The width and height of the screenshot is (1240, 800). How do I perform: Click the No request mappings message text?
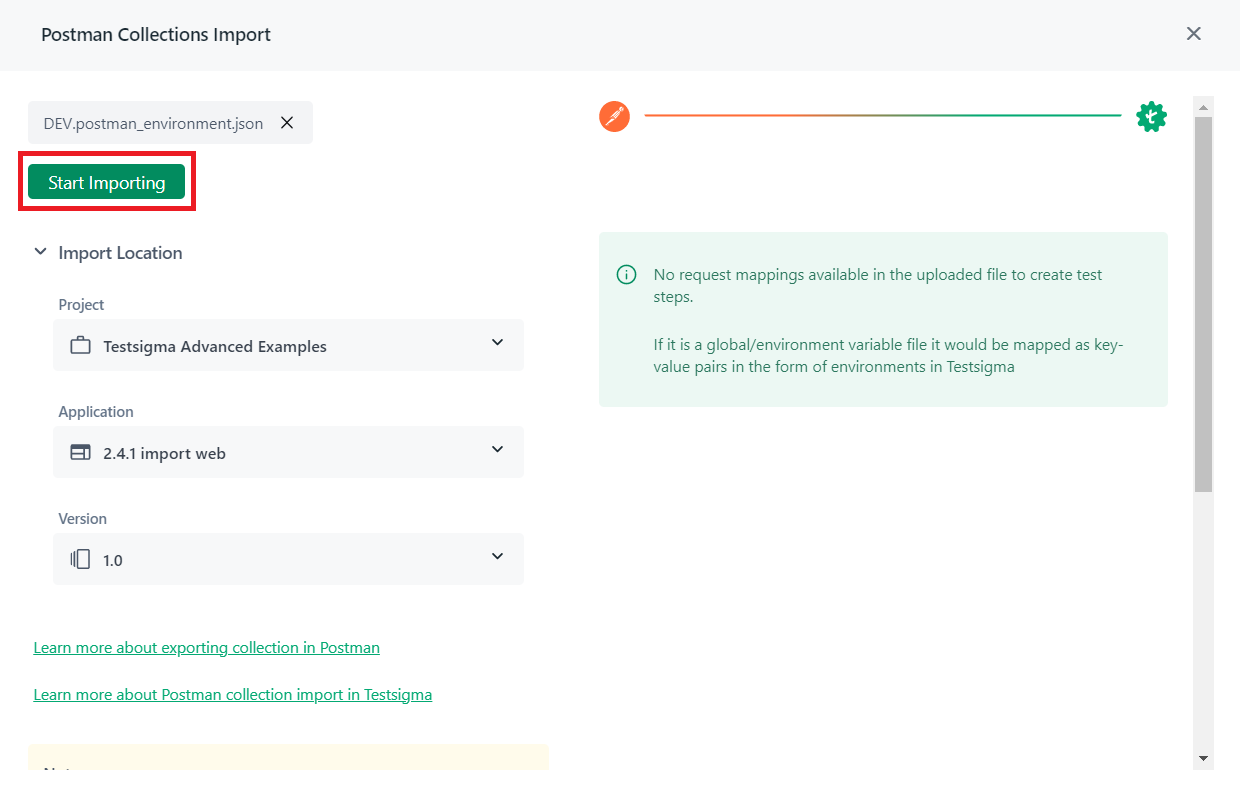[x=878, y=285]
